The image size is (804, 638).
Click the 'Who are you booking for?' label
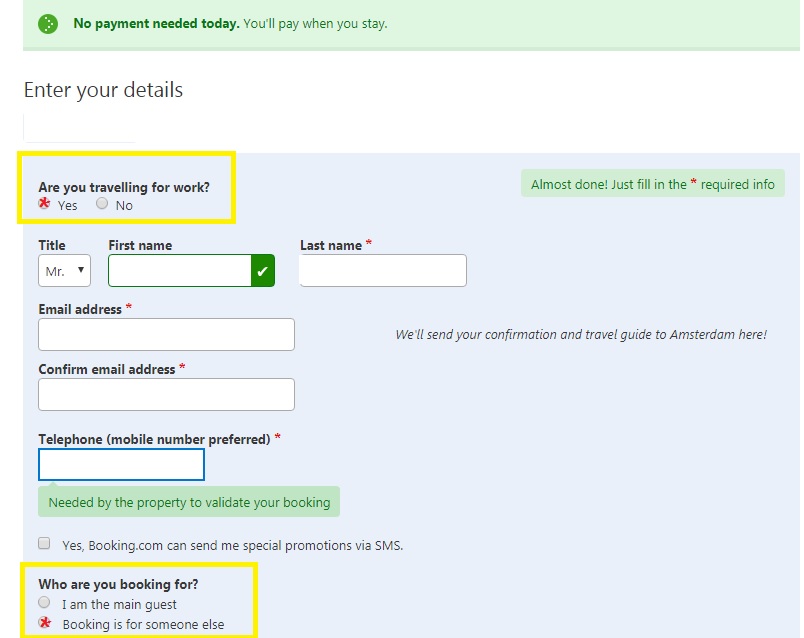point(118,584)
